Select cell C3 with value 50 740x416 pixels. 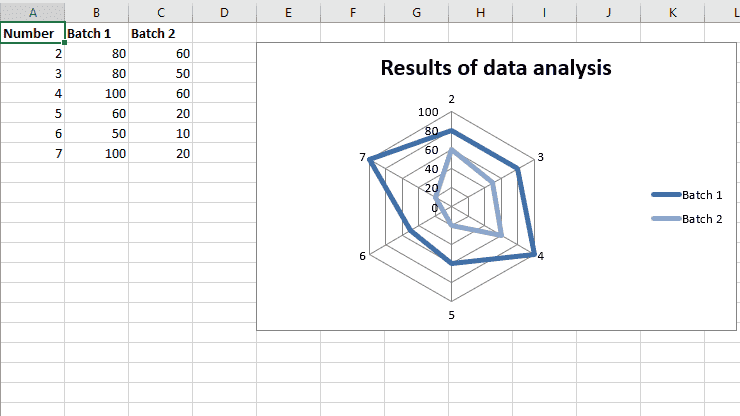pos(160,73)
